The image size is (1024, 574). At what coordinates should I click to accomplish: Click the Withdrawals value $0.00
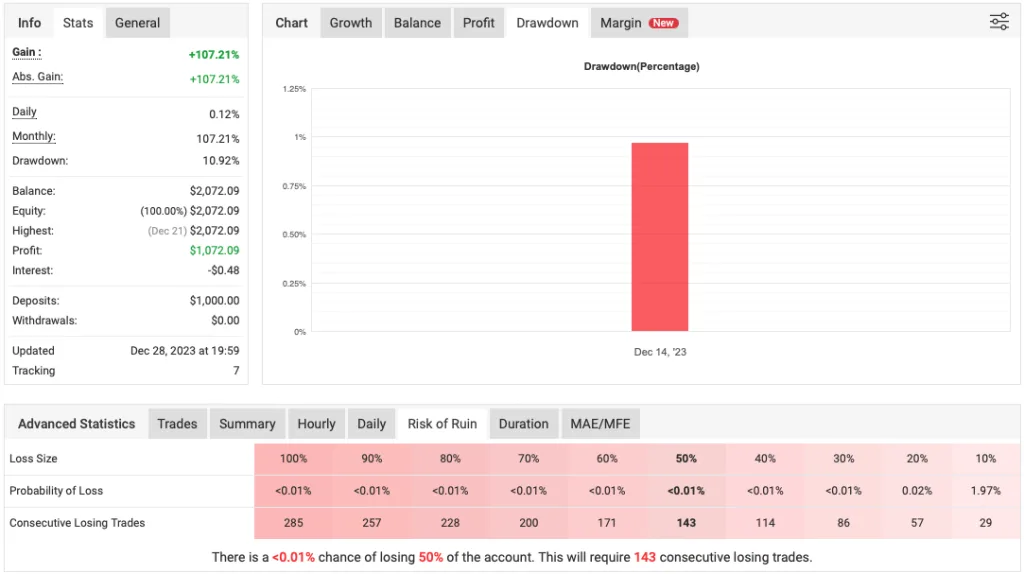click(x=225, y=321)
